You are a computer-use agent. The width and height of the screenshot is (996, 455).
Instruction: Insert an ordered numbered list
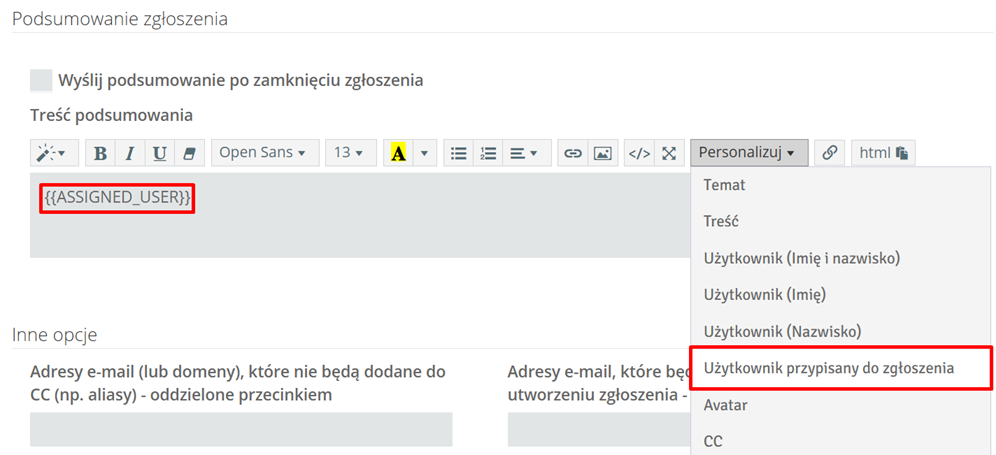point(488,153)
